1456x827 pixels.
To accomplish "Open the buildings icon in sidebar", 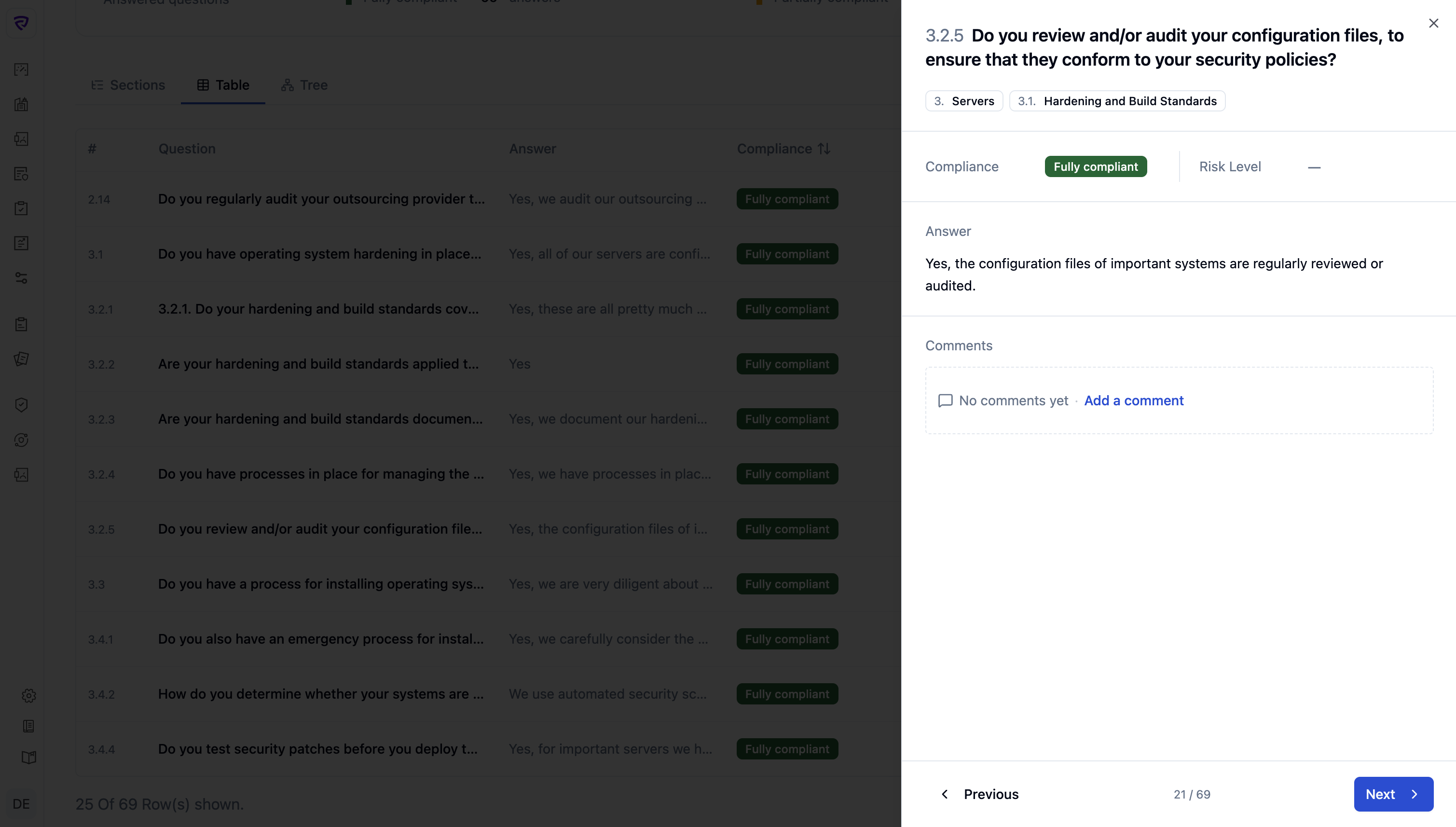I will click(21, 104).
